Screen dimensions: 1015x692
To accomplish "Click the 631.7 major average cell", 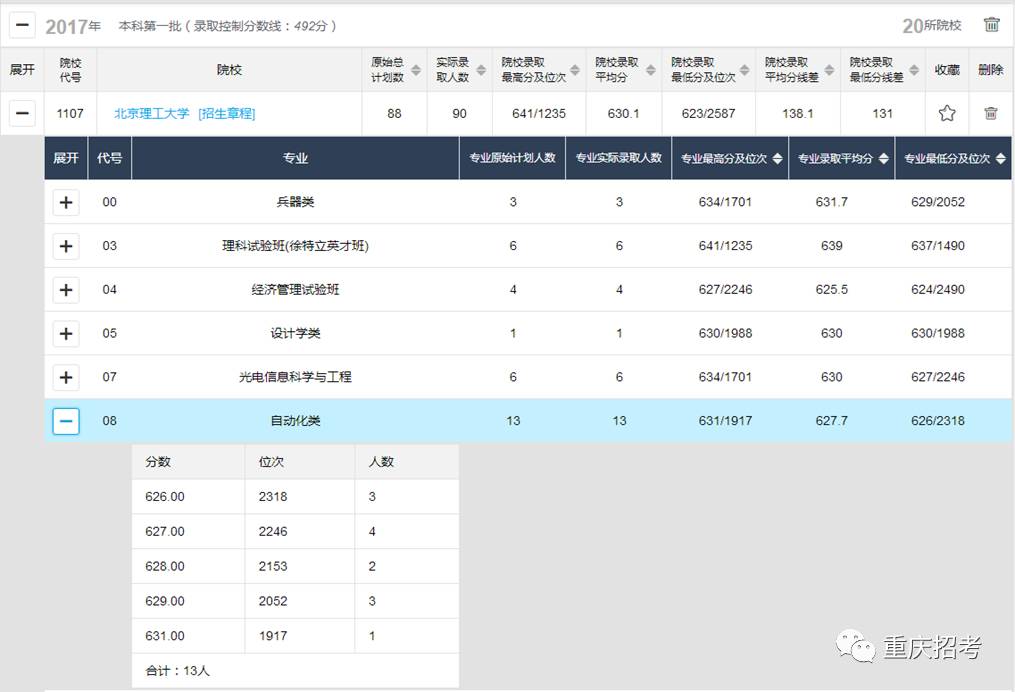I will pyautogui.click(x=831, y=202).
